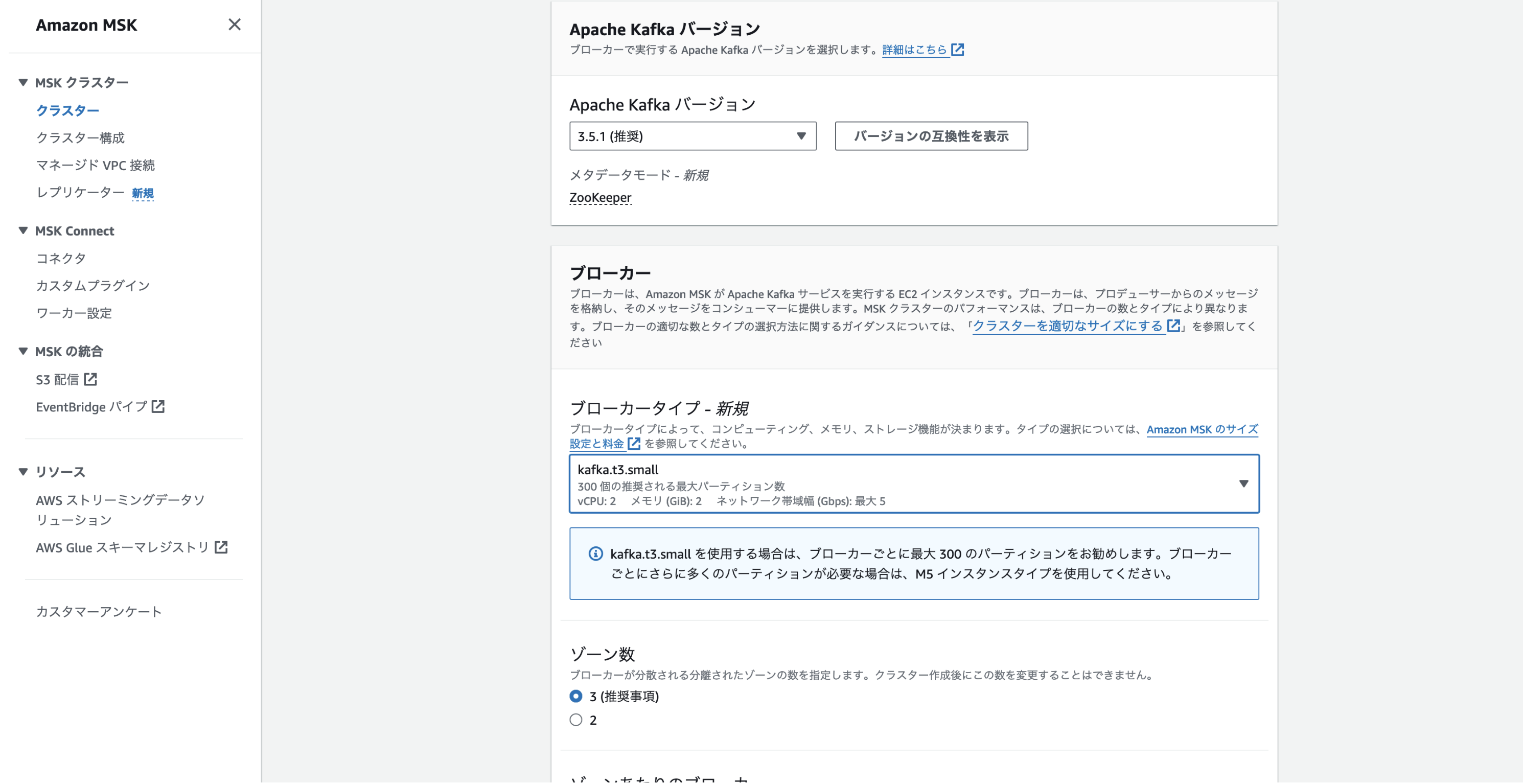Collapse the リソース sidebar section
1523x784 pixels.
point(23,471)
